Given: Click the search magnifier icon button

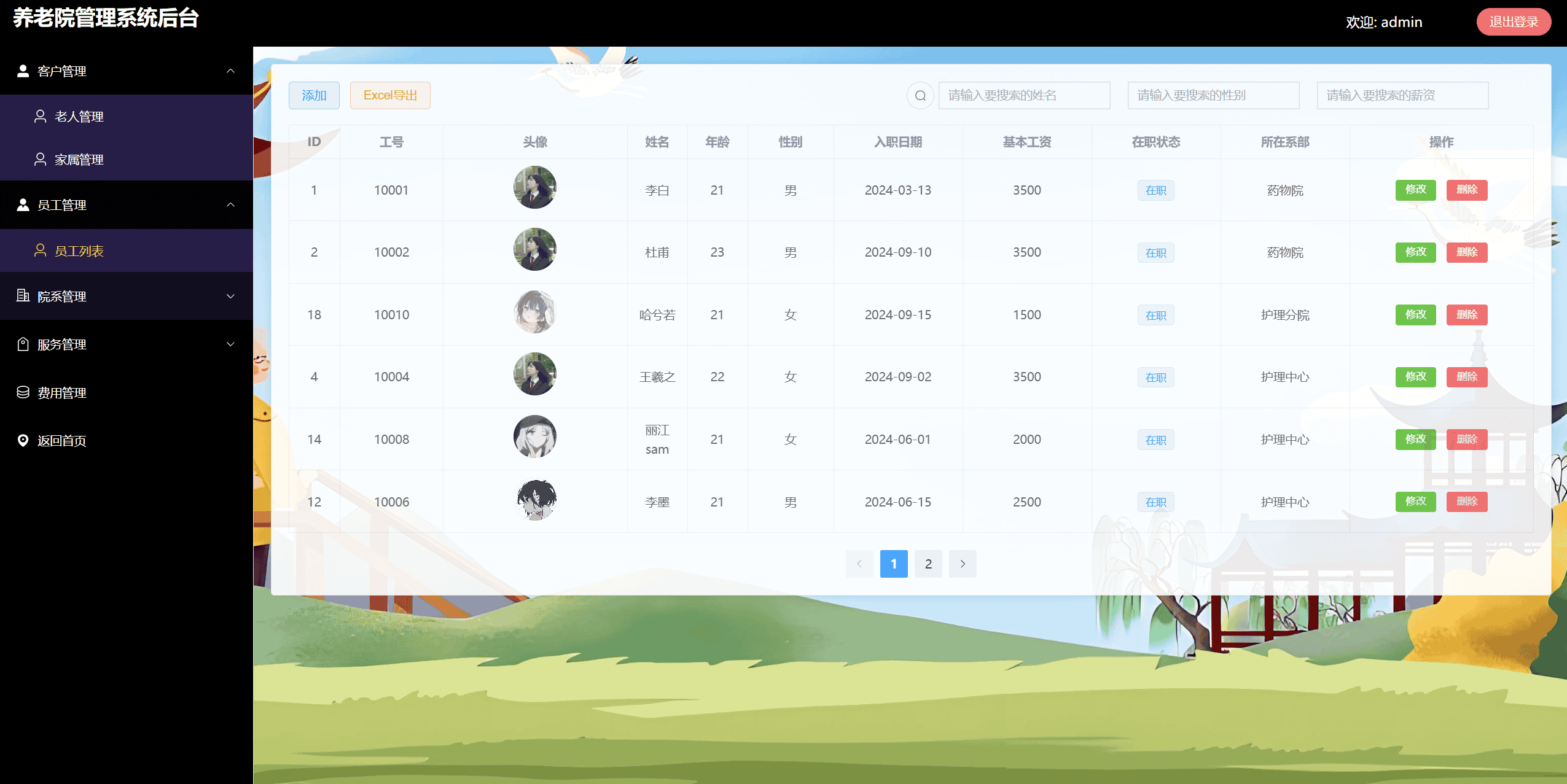Looking at the screenshot, I should click(x=920, y=96).
